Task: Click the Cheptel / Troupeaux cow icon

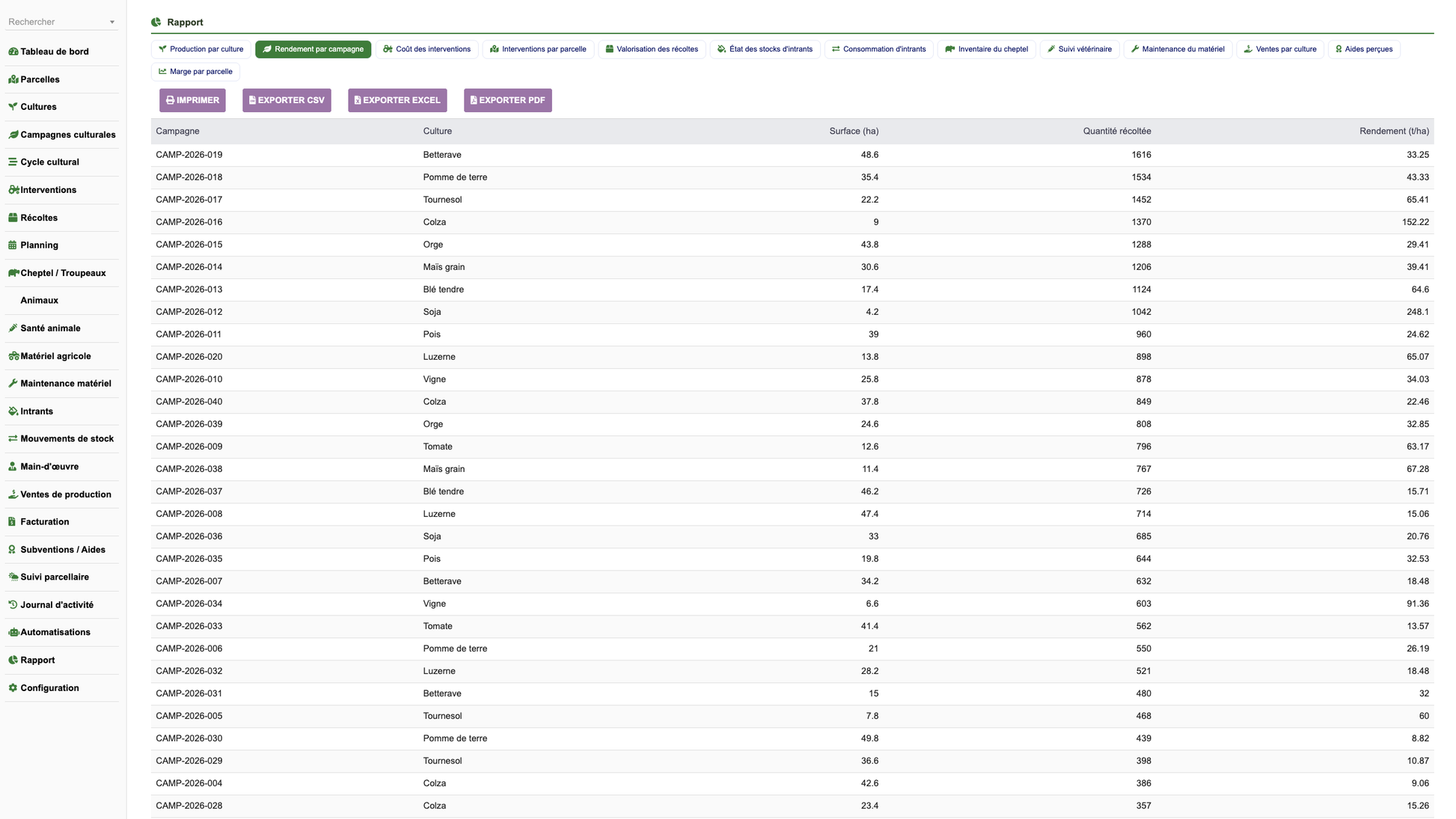Action: click(x=13, y=273)
